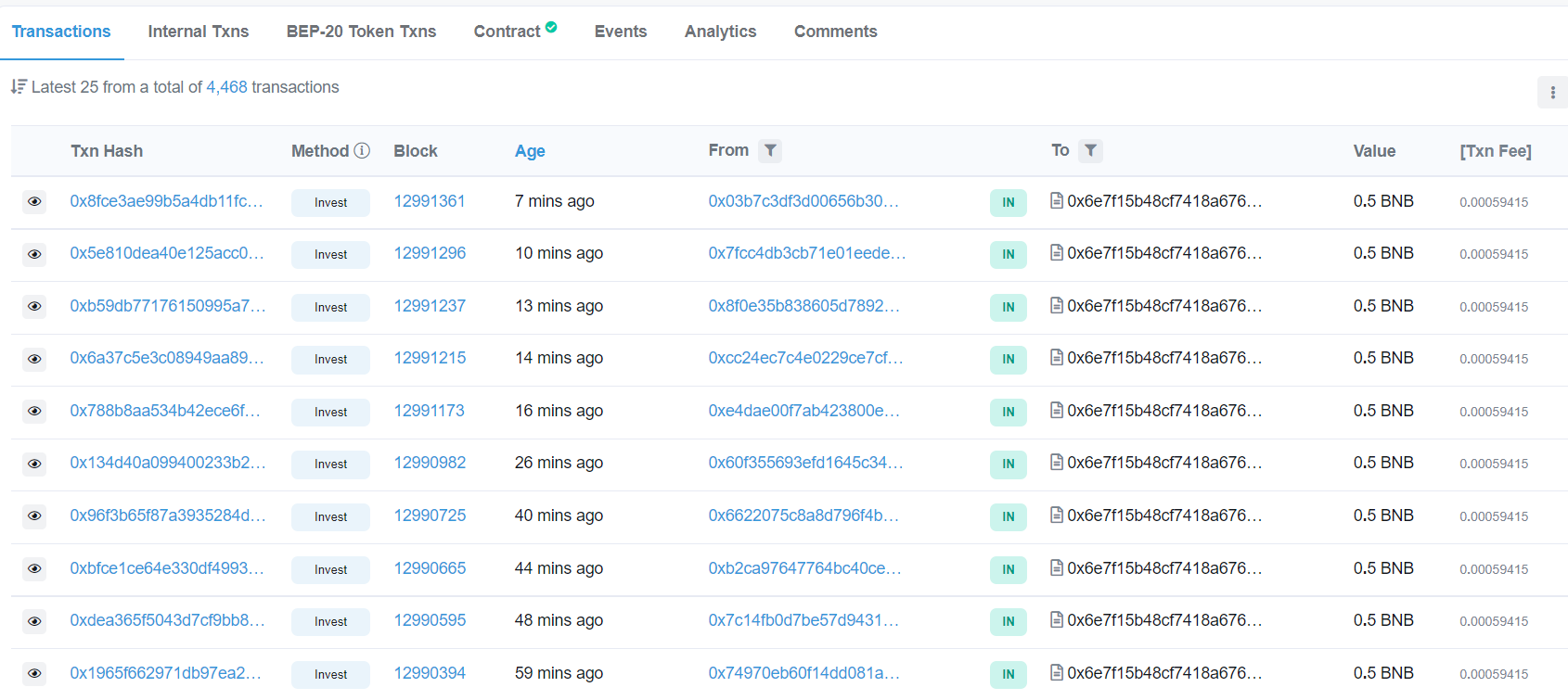Open the Analytics tab
Image resolution: width=1568 pixels, height=700 pixels.
721,32
